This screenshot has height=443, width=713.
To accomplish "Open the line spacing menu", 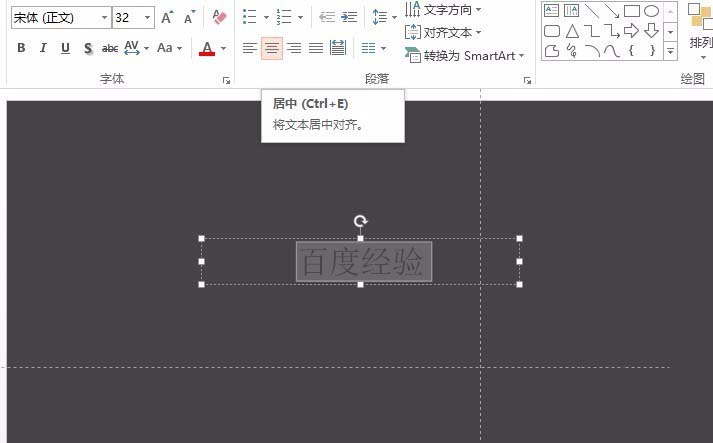I will pyautogui.click(x=384, y=17).
